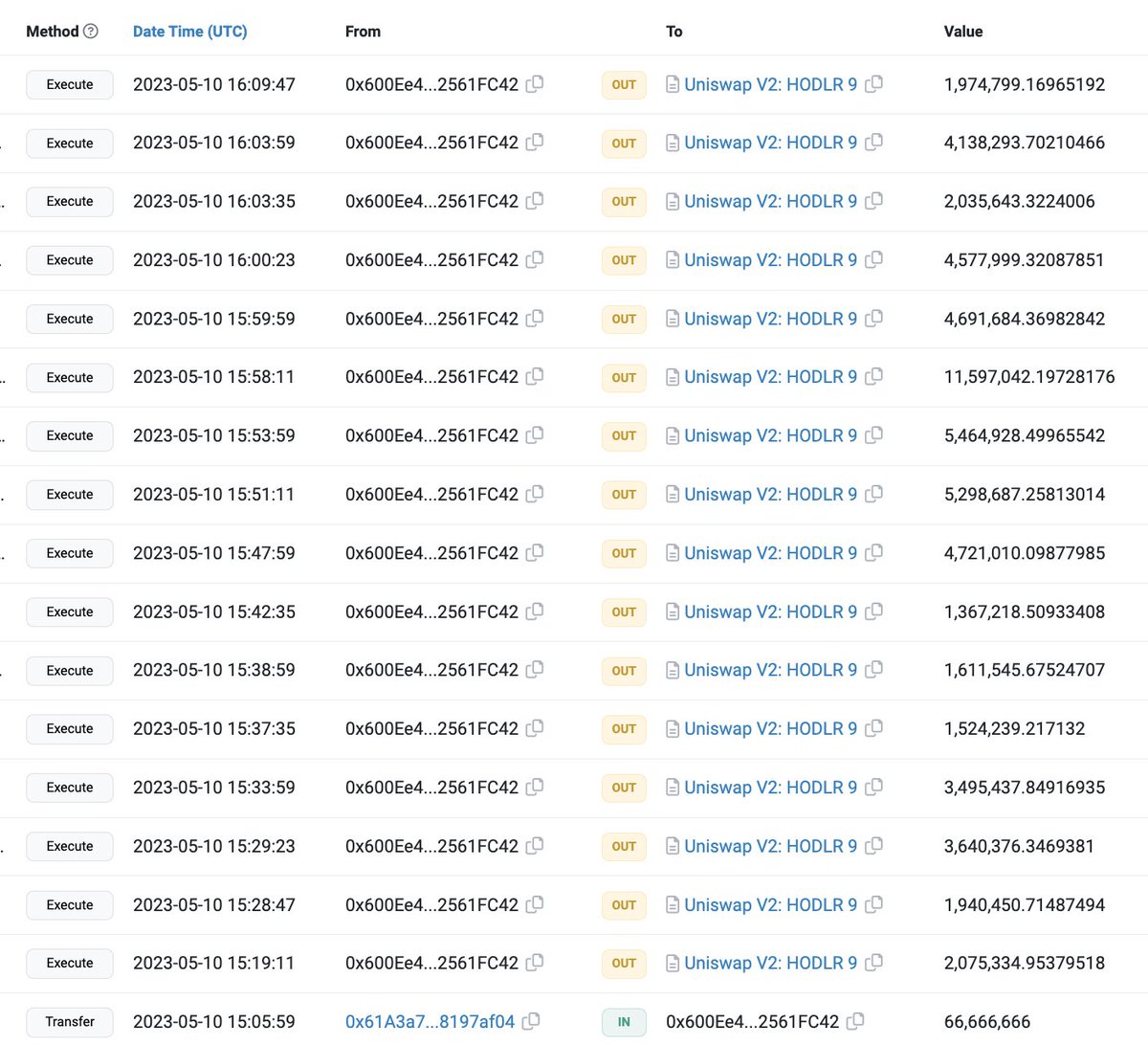Open Uniswap V2: HODLR 9 link at 16:09:47
Screen dimensions: 1148x1045
[770, 84]
